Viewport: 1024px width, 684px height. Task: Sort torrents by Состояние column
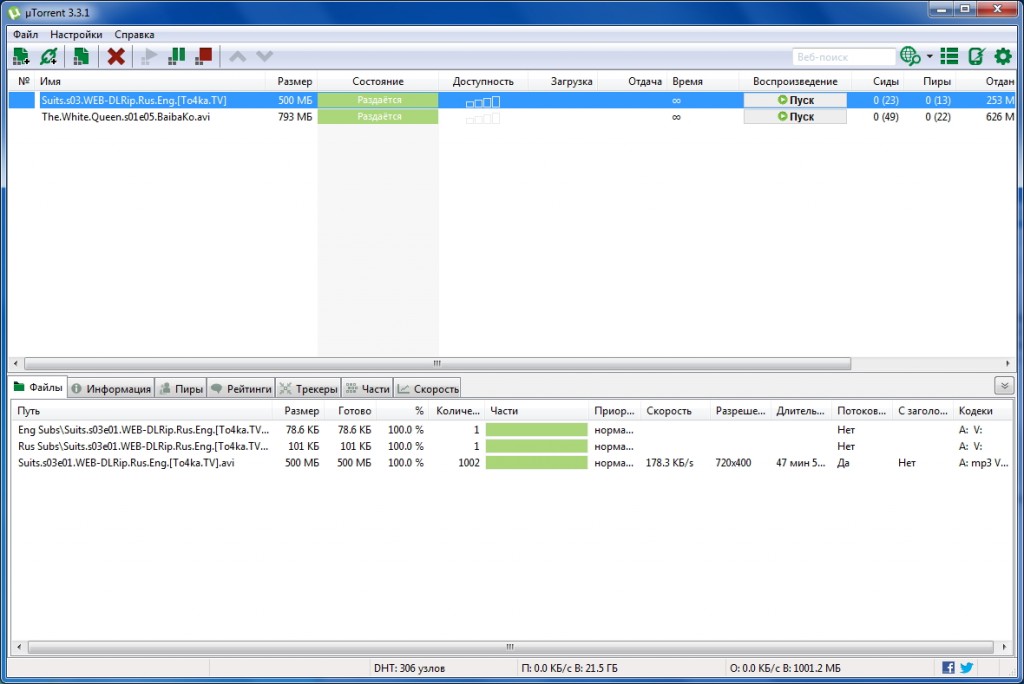click(x=378, y=81)
